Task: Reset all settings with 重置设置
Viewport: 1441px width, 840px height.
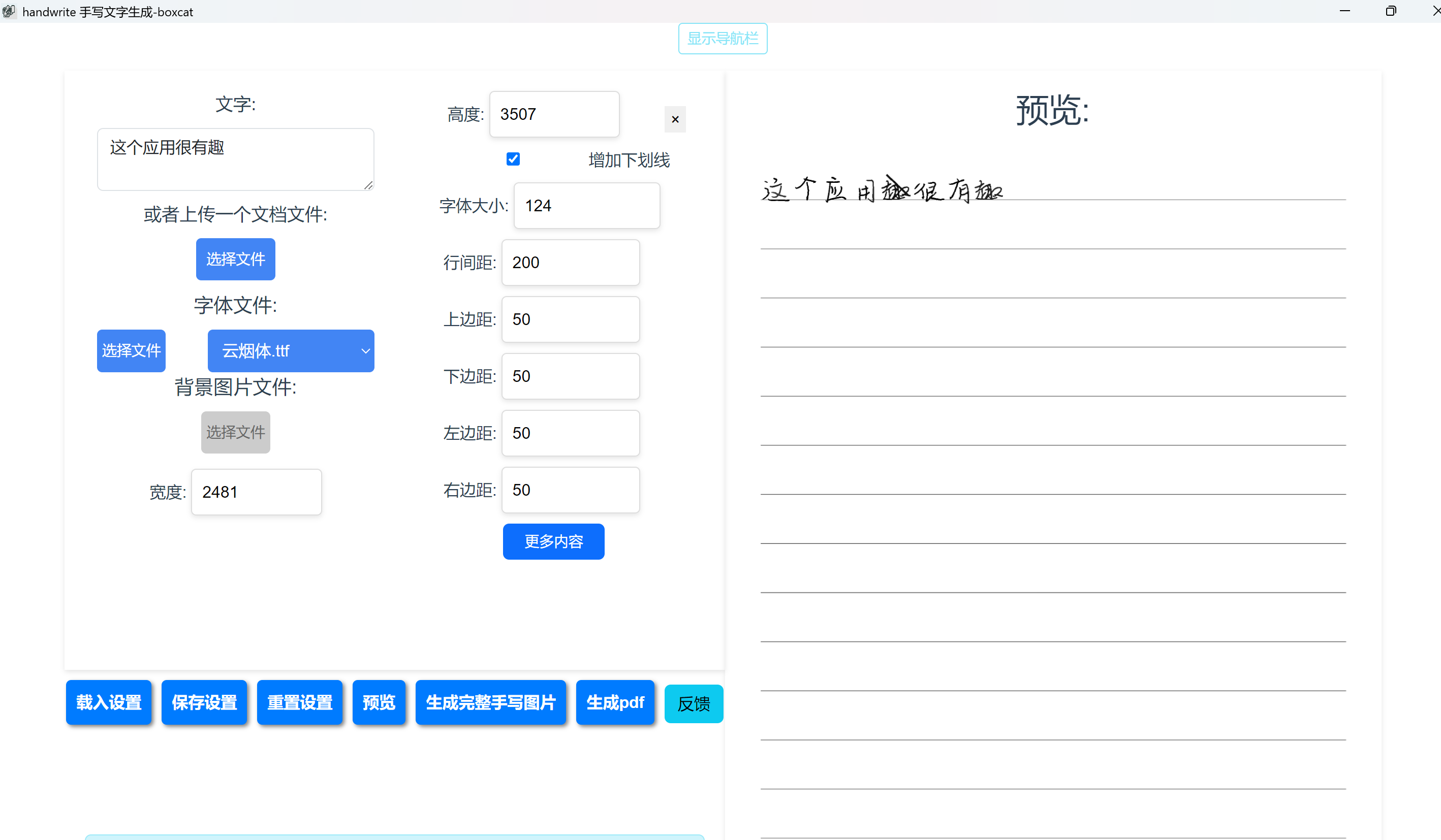Action: (x=300, y=702)
